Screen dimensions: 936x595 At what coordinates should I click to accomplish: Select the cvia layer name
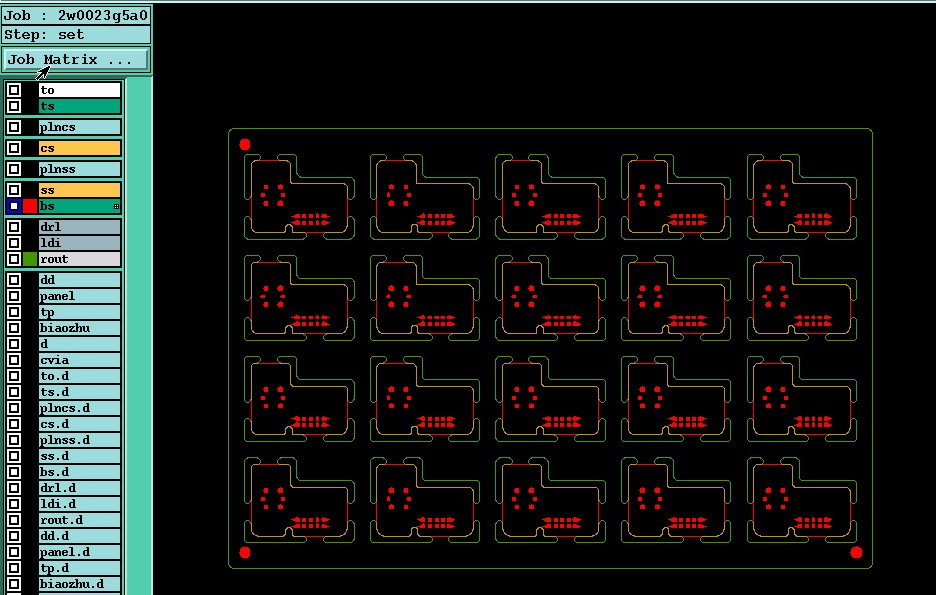(79, 360)
